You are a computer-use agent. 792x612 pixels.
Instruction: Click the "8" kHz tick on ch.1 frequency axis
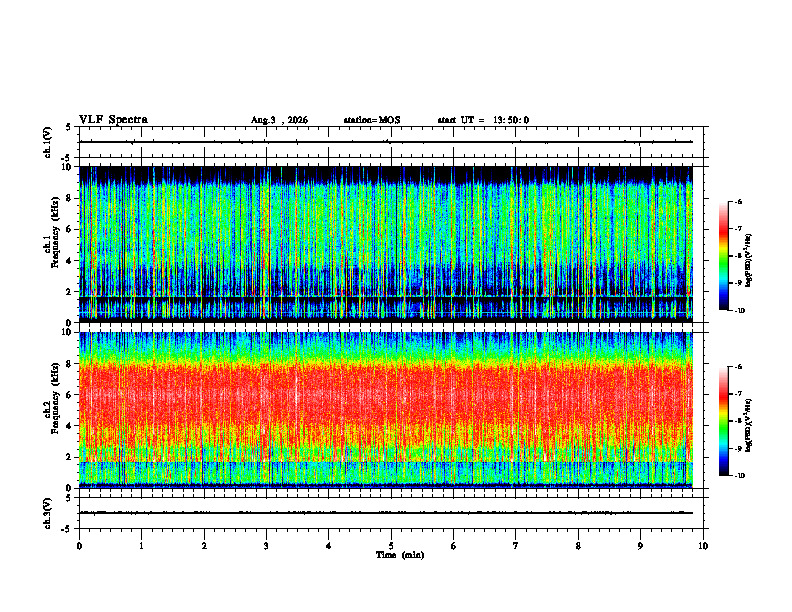point(69,198)
